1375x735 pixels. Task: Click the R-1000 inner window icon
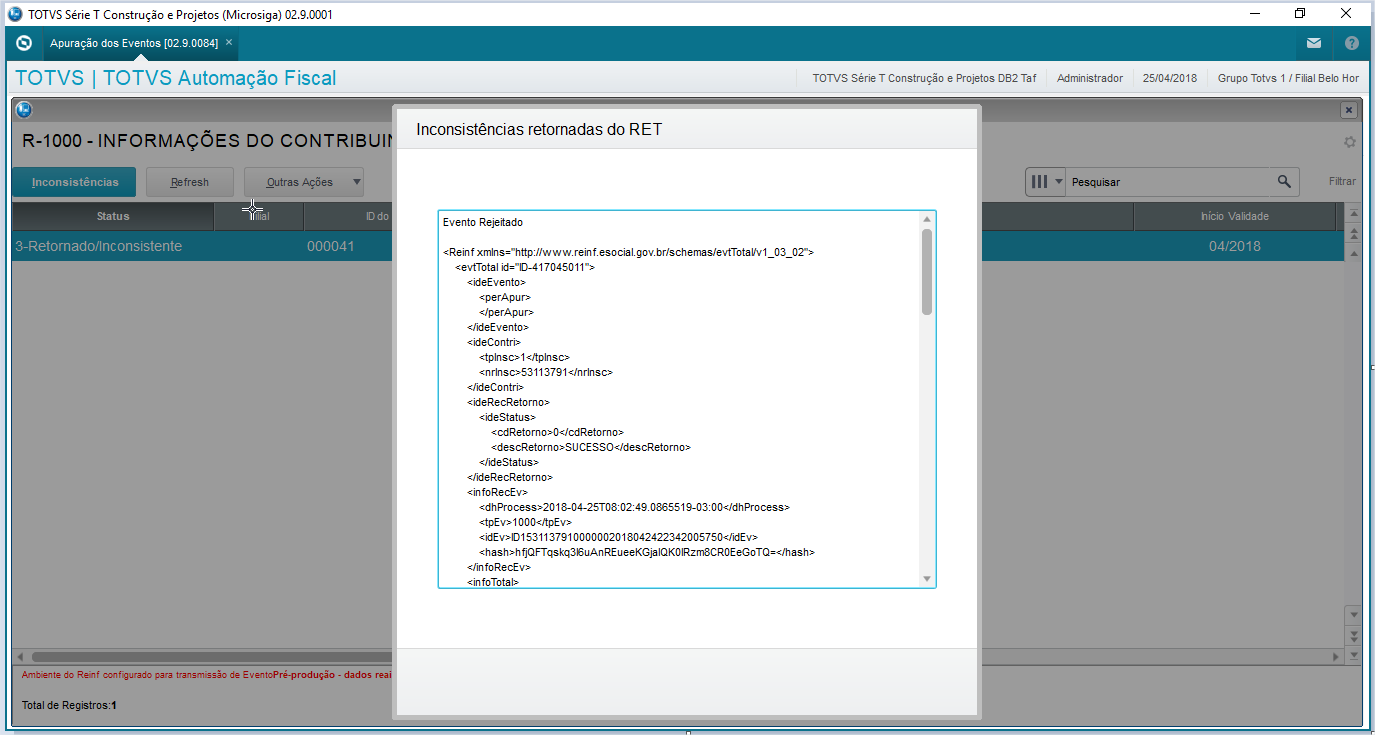(x=25, y=110)
